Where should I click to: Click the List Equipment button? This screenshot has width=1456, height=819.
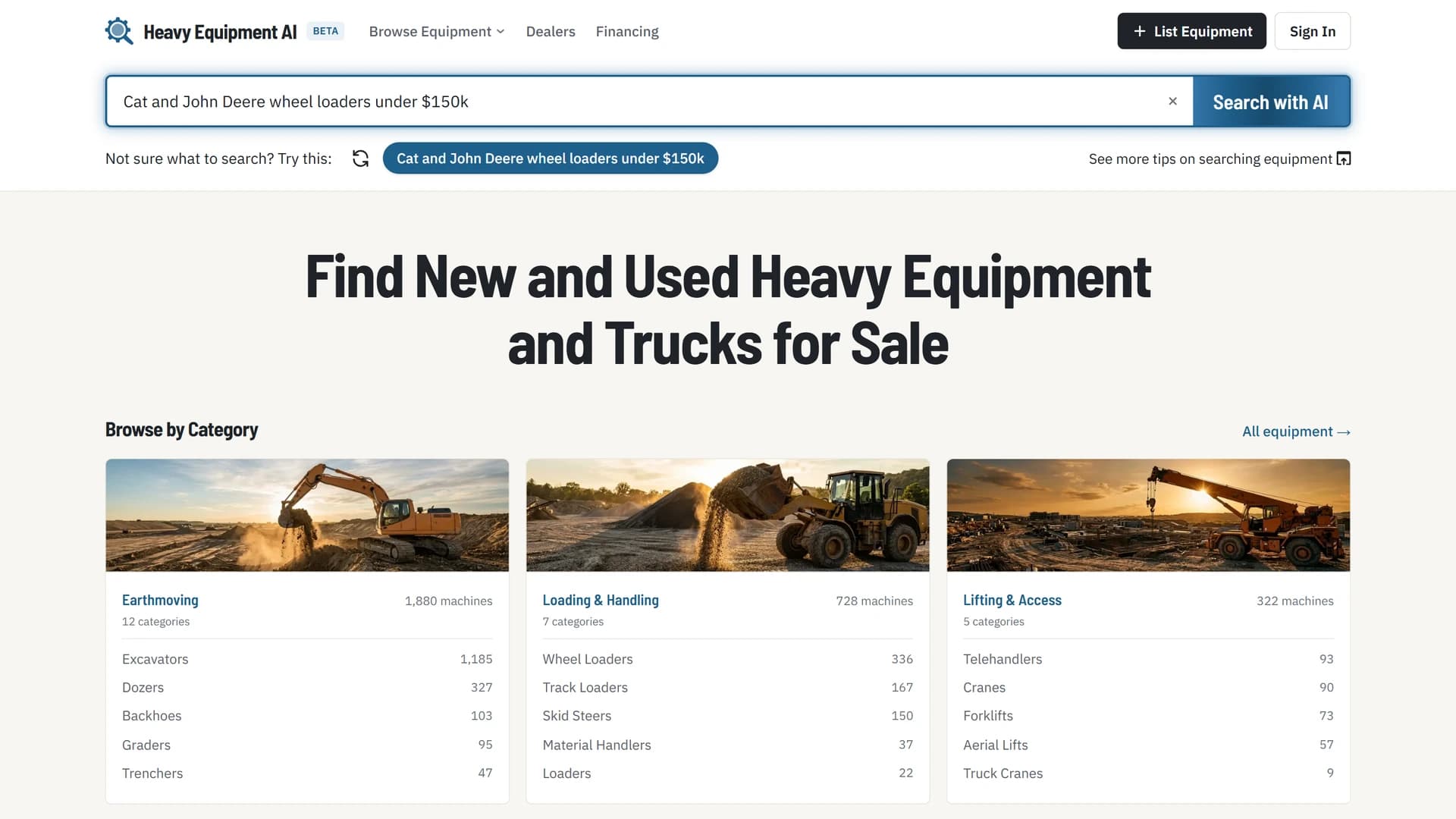pos(1191,31)
